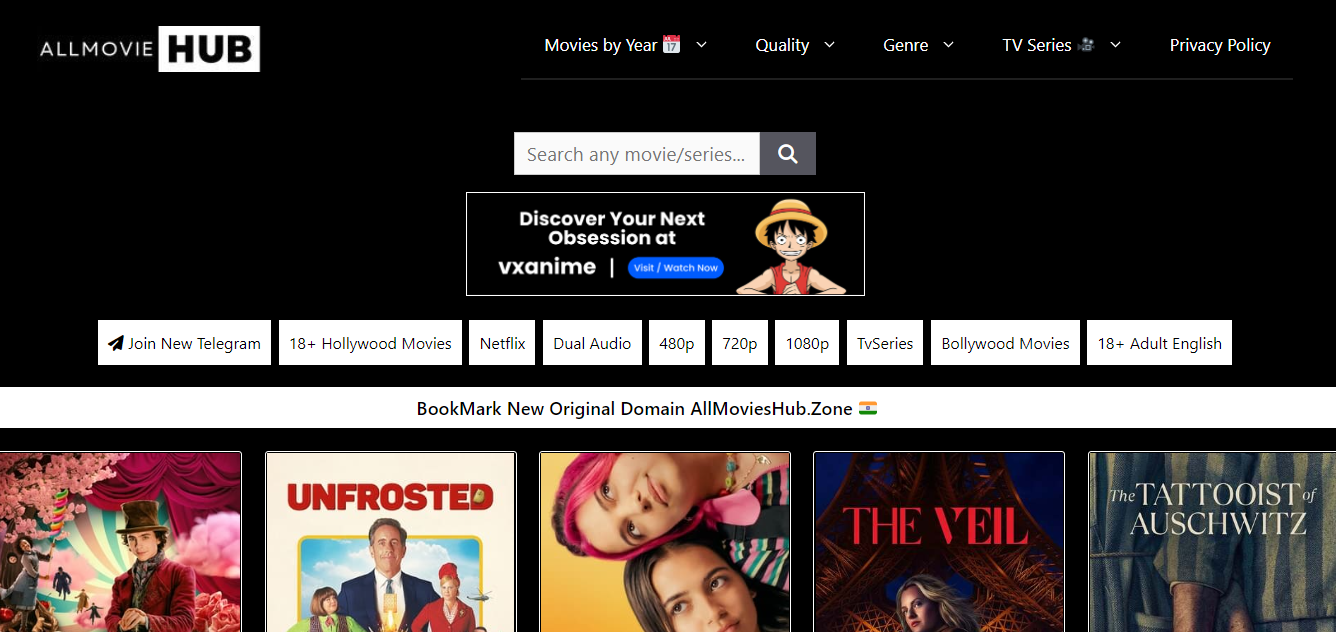Click the Telegram paper plane icon

[116, 343]
